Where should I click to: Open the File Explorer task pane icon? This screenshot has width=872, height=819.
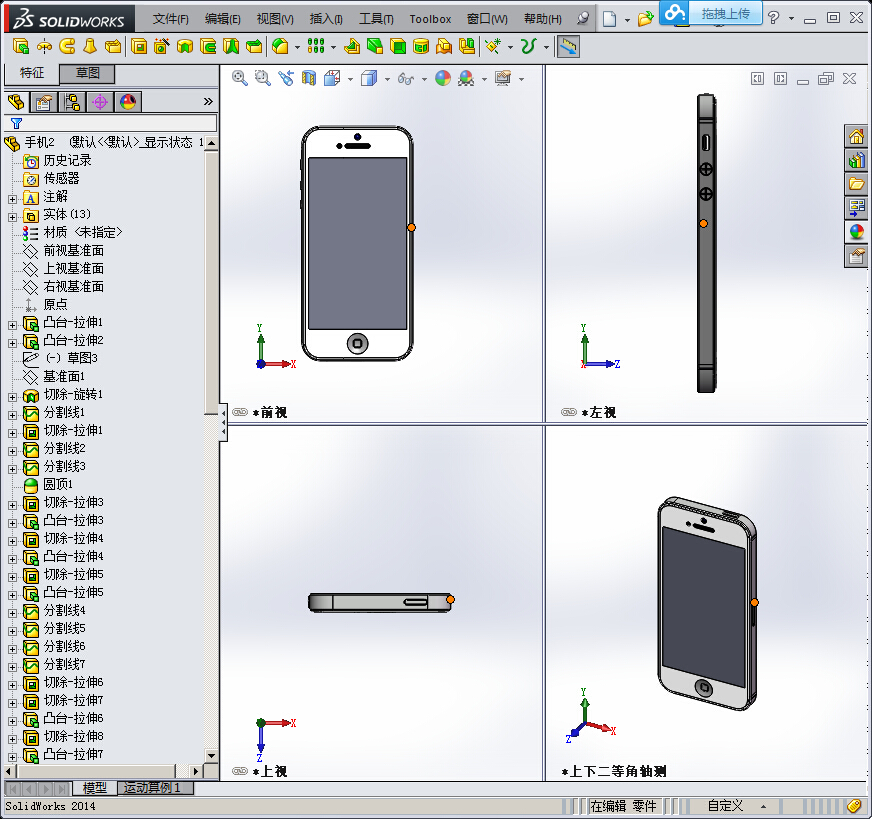[x=856, y=184]
